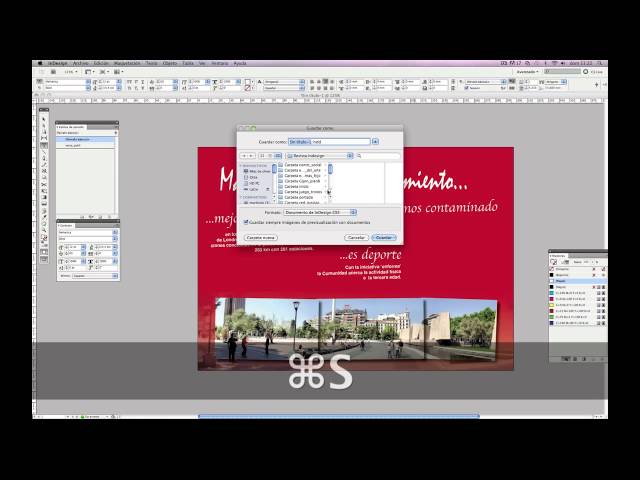The image size is (640, 480).
Task: Switch save dialog to icon view
Action: [x=262, y=156]
